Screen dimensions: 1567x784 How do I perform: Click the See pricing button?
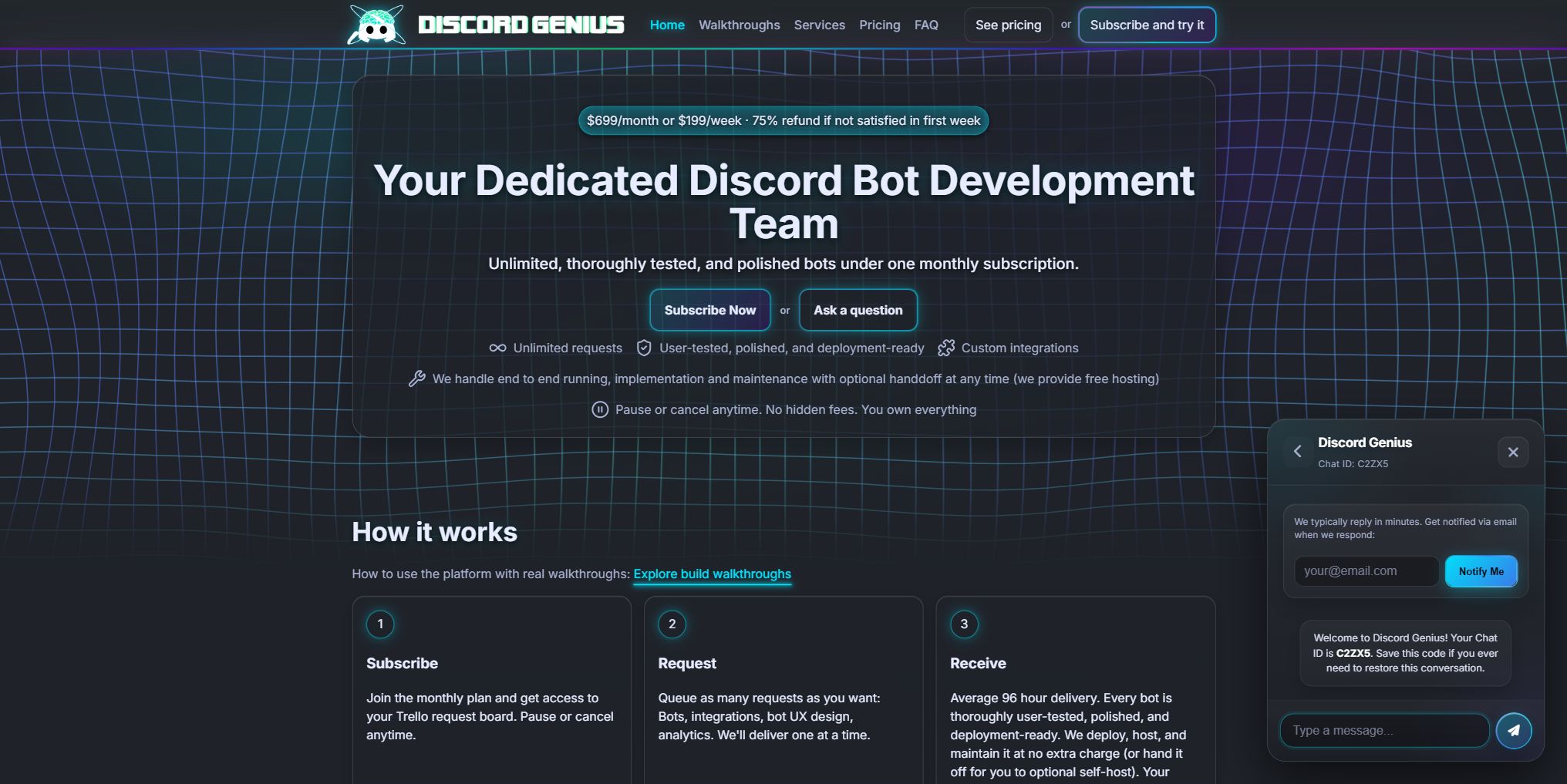(1008, 25)
